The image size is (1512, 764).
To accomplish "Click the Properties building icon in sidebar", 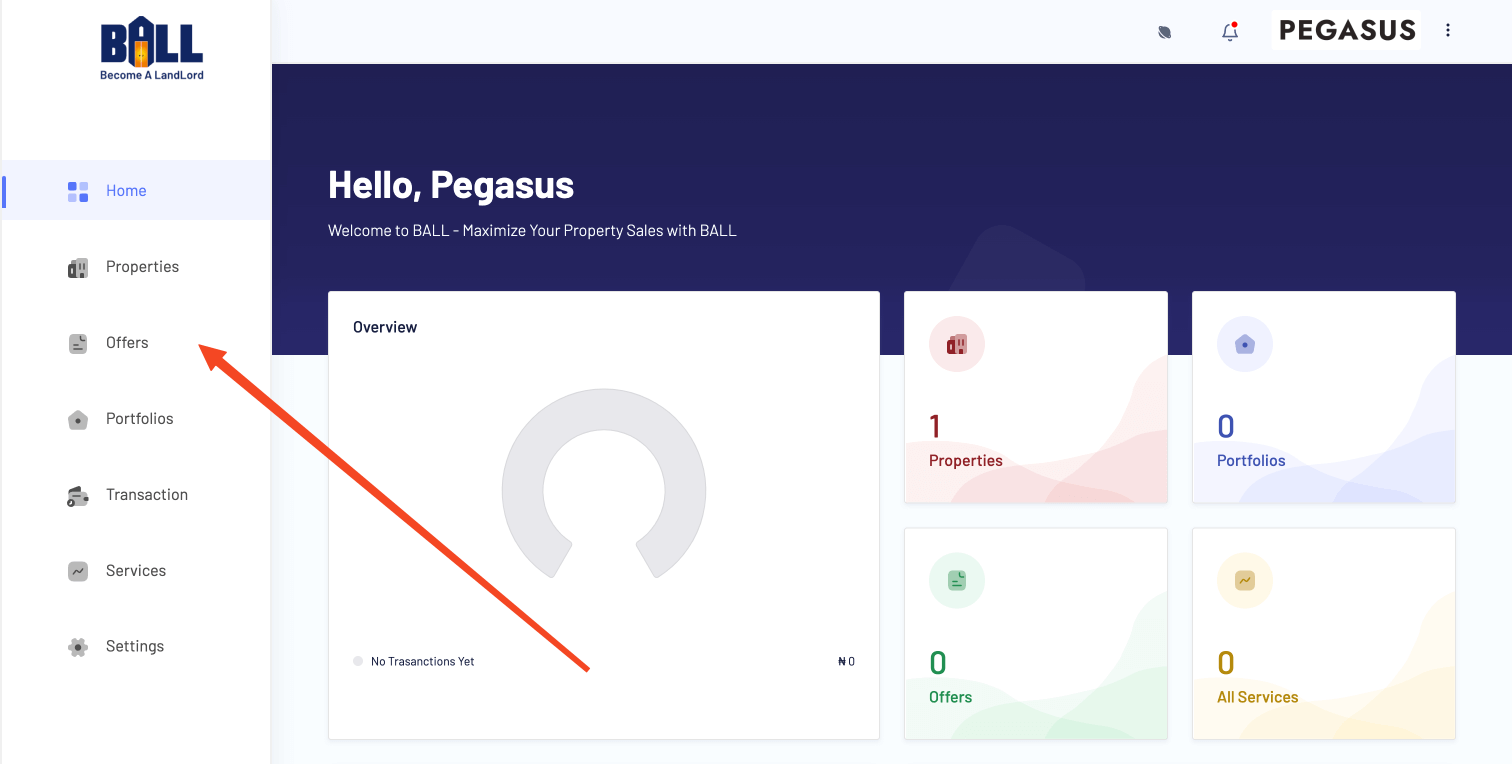I will click(x=78, y=267).
